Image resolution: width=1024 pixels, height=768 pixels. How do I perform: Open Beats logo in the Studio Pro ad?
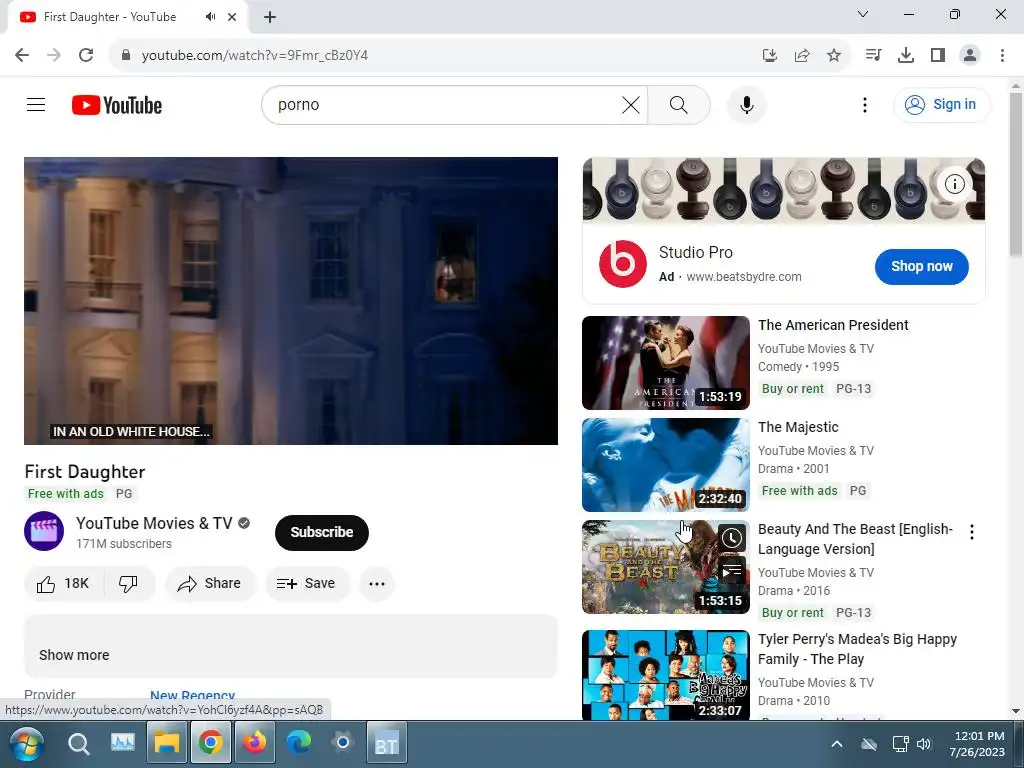click(623, 264)
